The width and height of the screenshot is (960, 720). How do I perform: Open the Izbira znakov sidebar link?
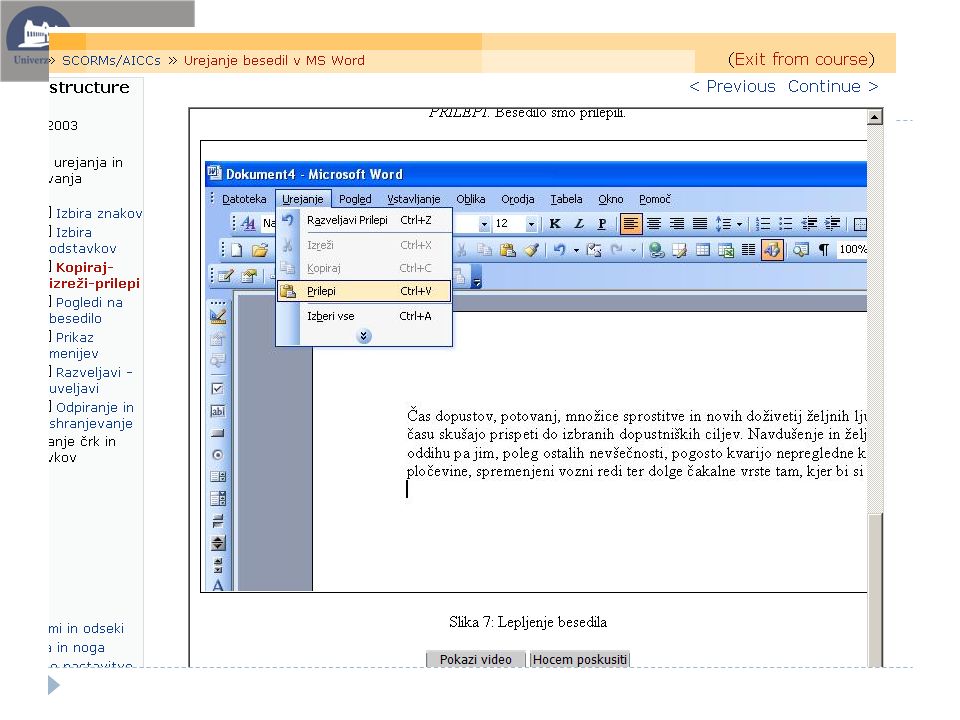(99, 213)
